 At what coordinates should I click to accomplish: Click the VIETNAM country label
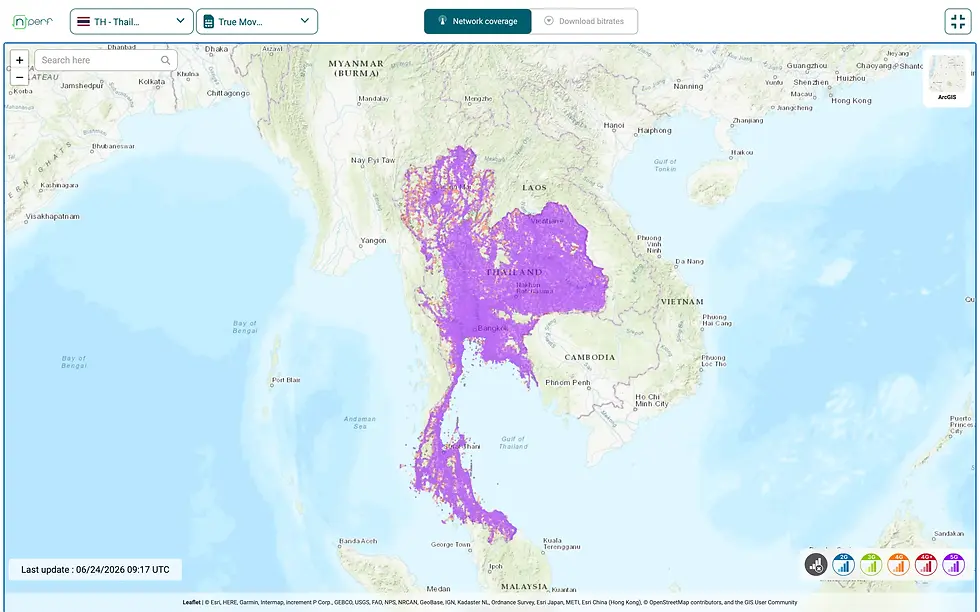pos(682,302)
